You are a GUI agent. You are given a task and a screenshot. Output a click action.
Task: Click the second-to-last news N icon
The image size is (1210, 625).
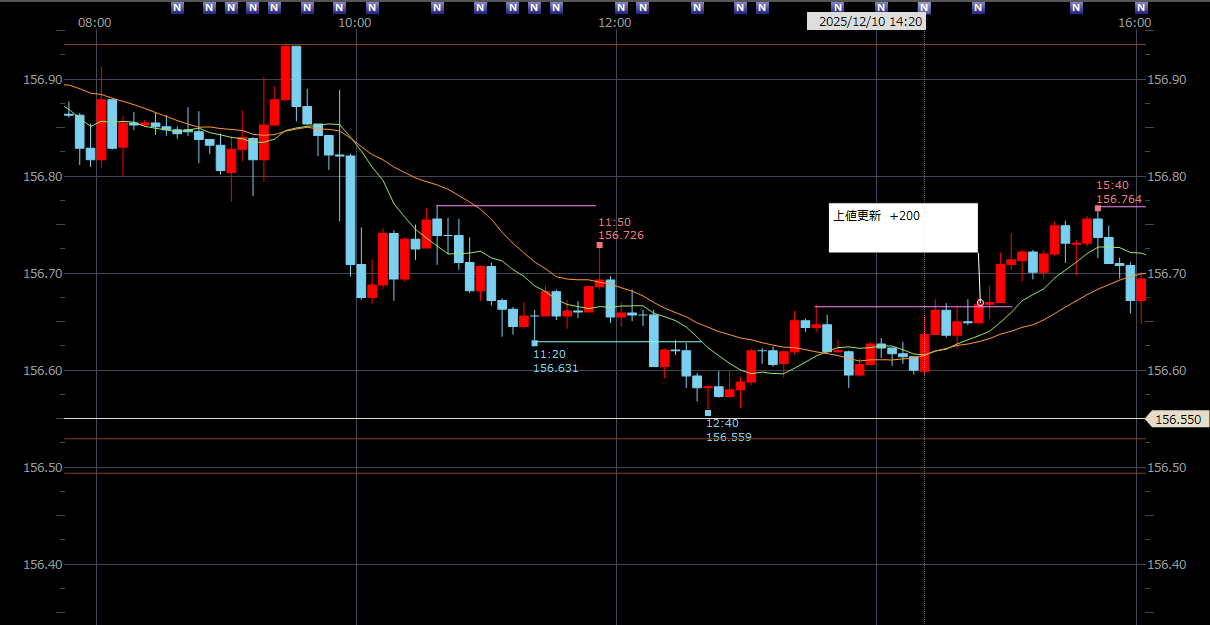1077,7
